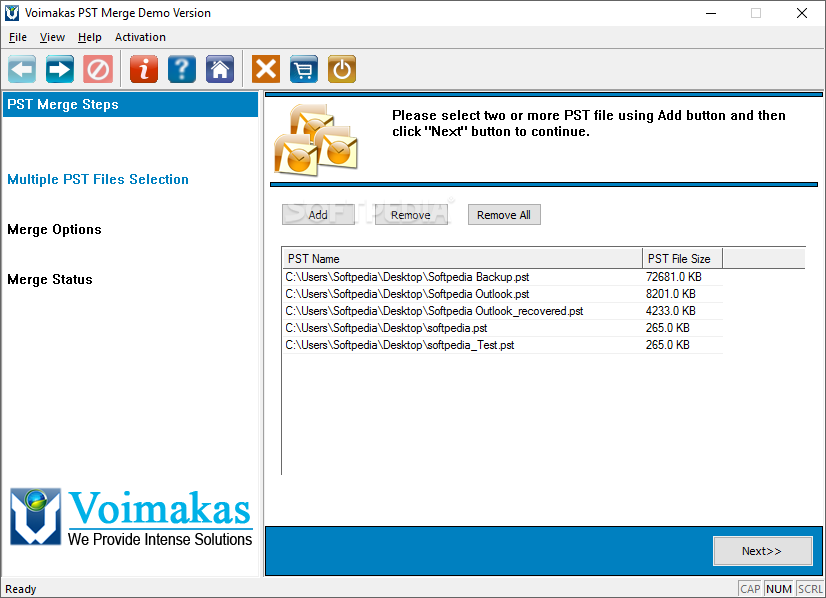
Task: Click the Add button
Action: [x=318, y=214]
